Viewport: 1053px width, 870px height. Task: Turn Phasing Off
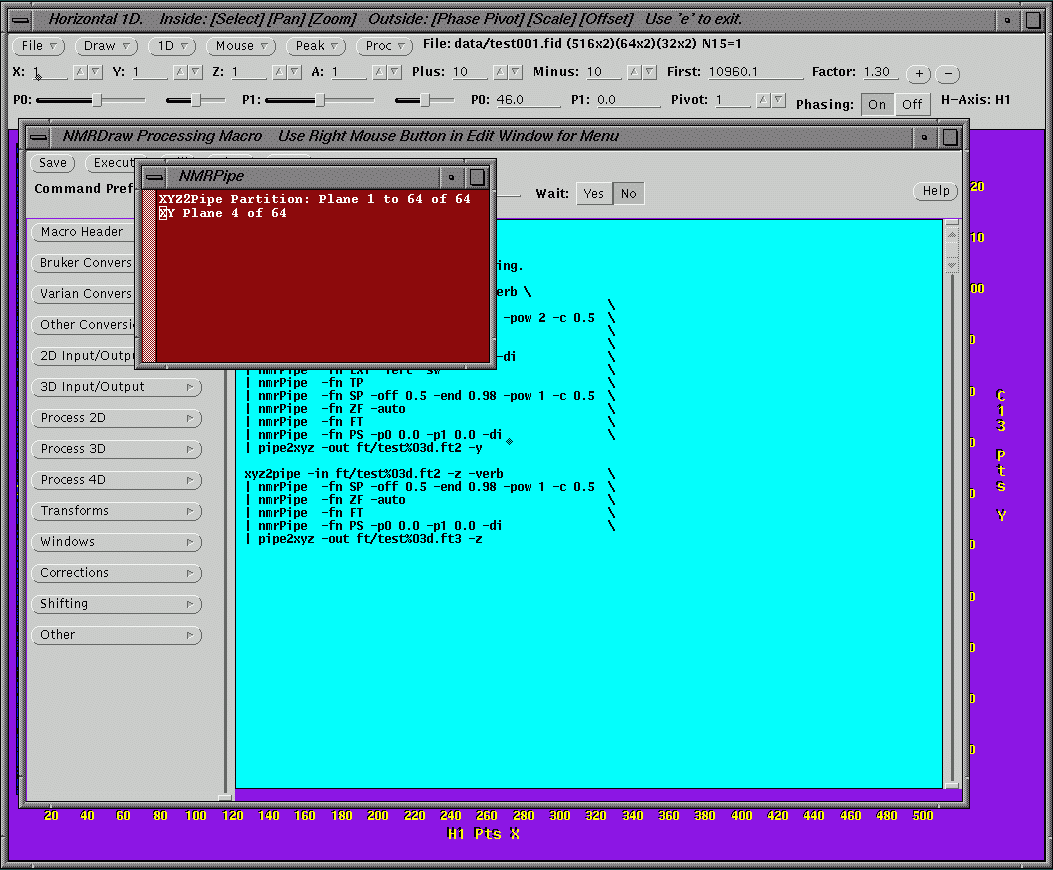(911, 104)
